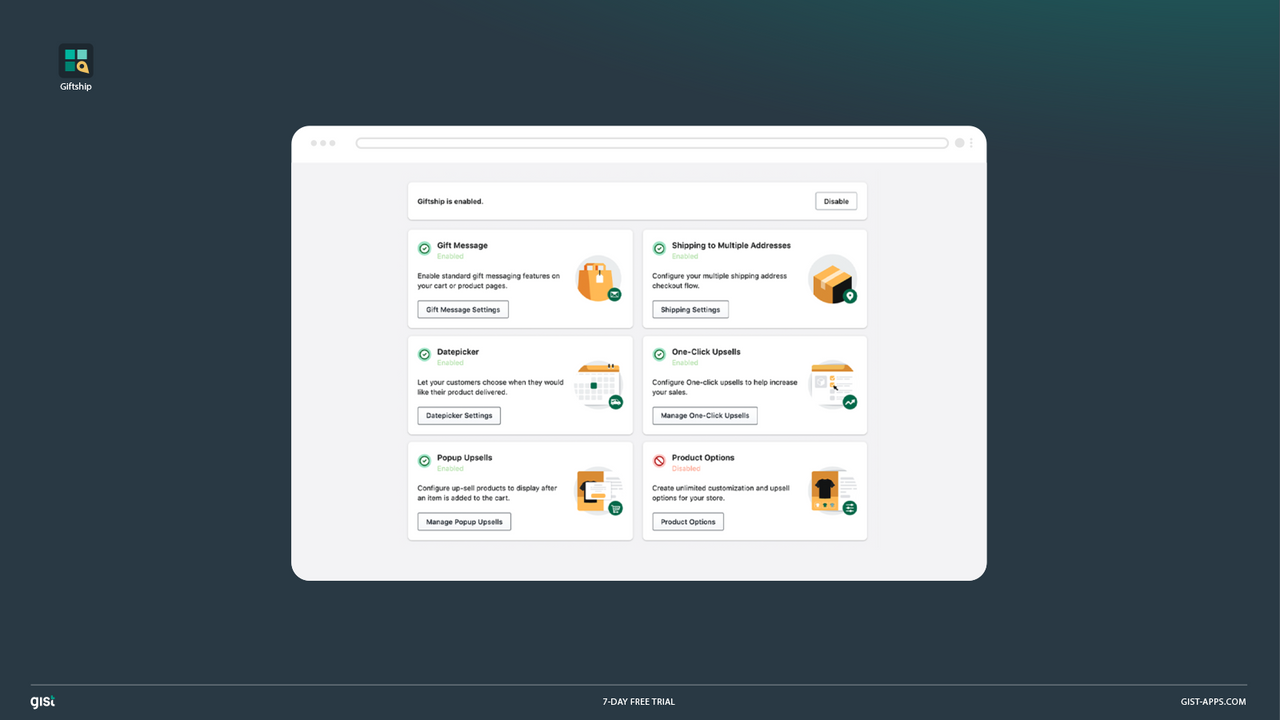Click Manage One-Click Upsells button
1280x720 pixels.
[x=705, y=415]
